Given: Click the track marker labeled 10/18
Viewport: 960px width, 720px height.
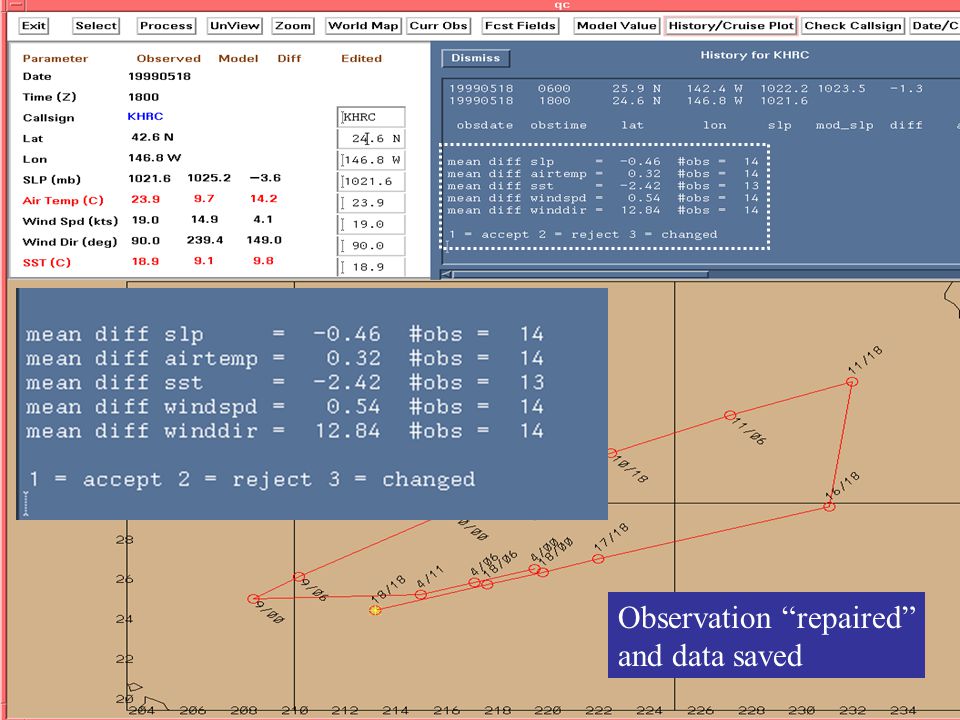Looking at the screenshot, I should click(x=612, y=454).
